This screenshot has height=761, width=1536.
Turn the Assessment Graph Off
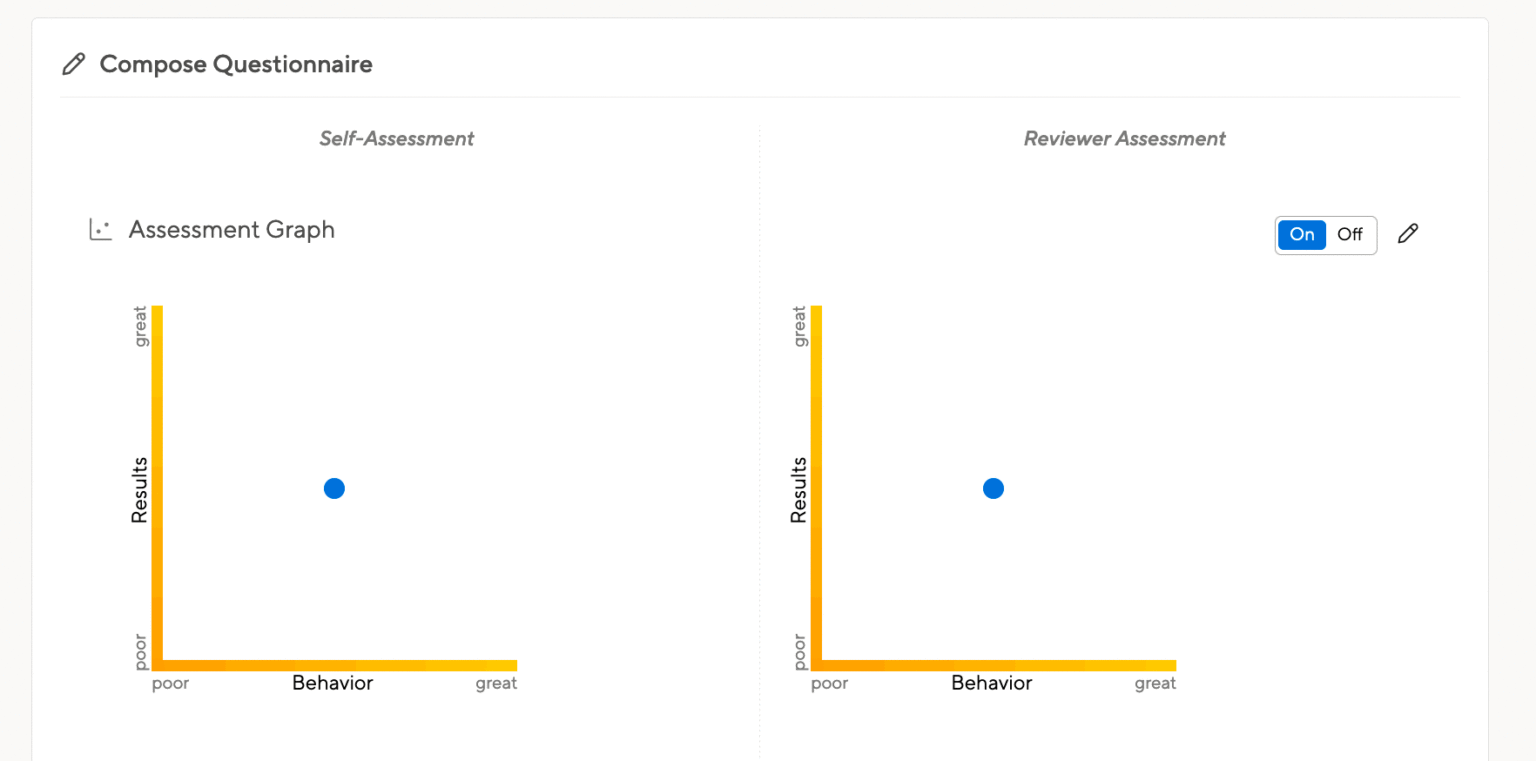1349,234
